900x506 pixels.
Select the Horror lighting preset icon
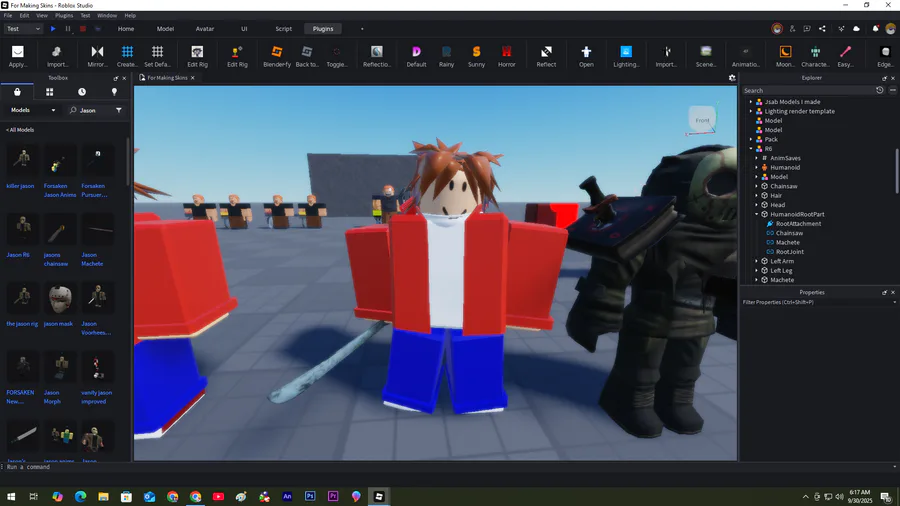tap(506, 52)
